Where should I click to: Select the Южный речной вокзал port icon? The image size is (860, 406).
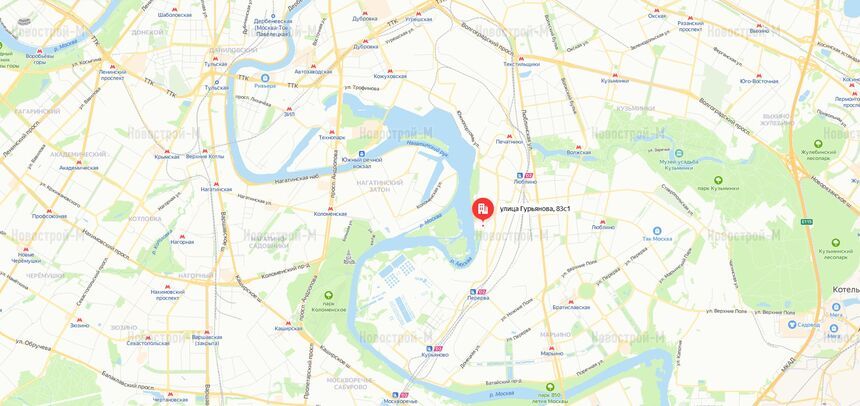click(x=362, y=154)
